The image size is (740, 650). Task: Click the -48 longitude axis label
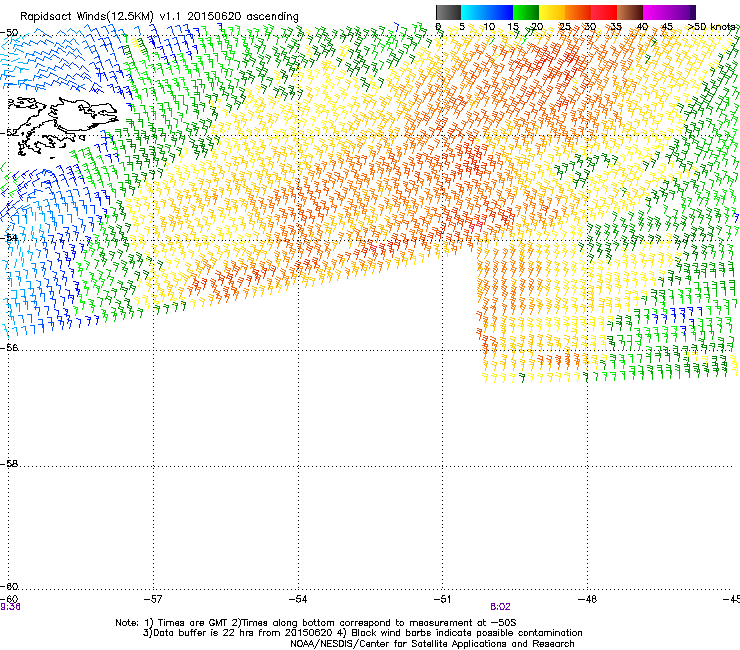(587, 599)
